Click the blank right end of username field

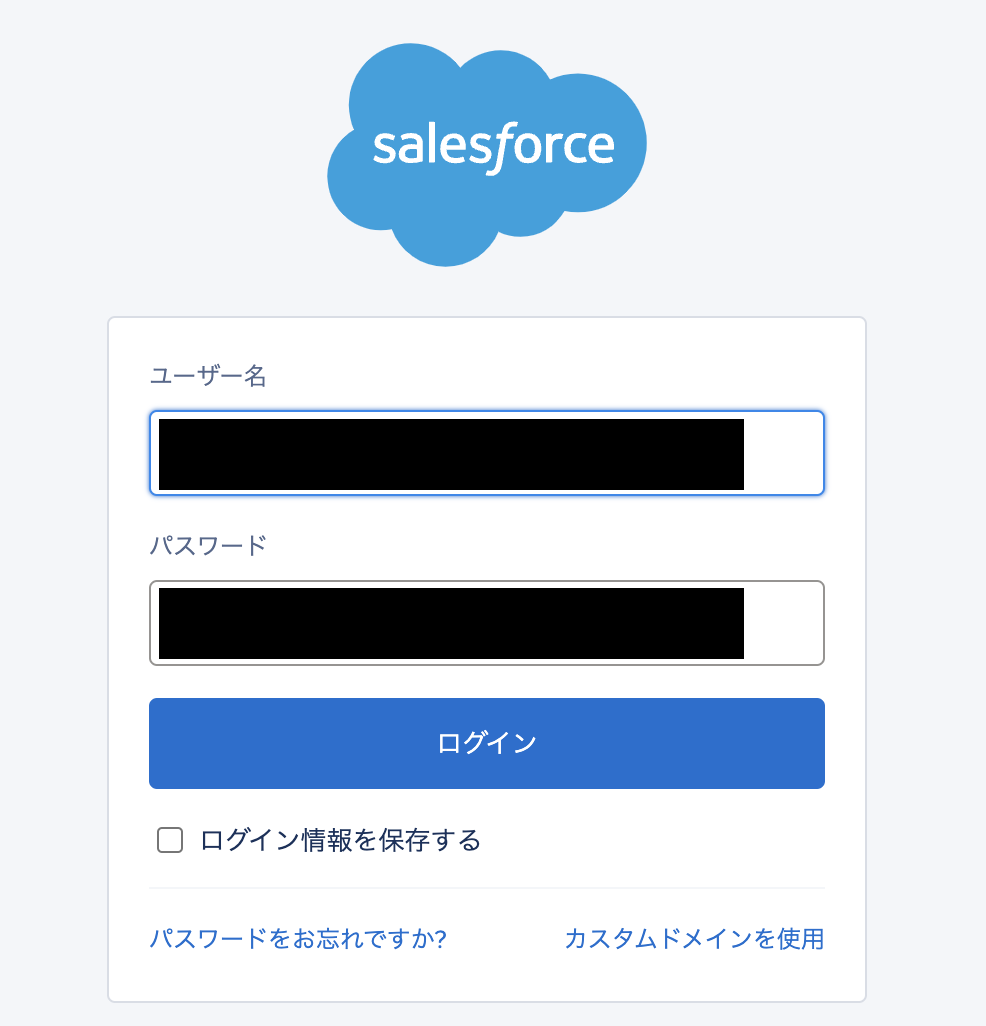tap(784, 453)
